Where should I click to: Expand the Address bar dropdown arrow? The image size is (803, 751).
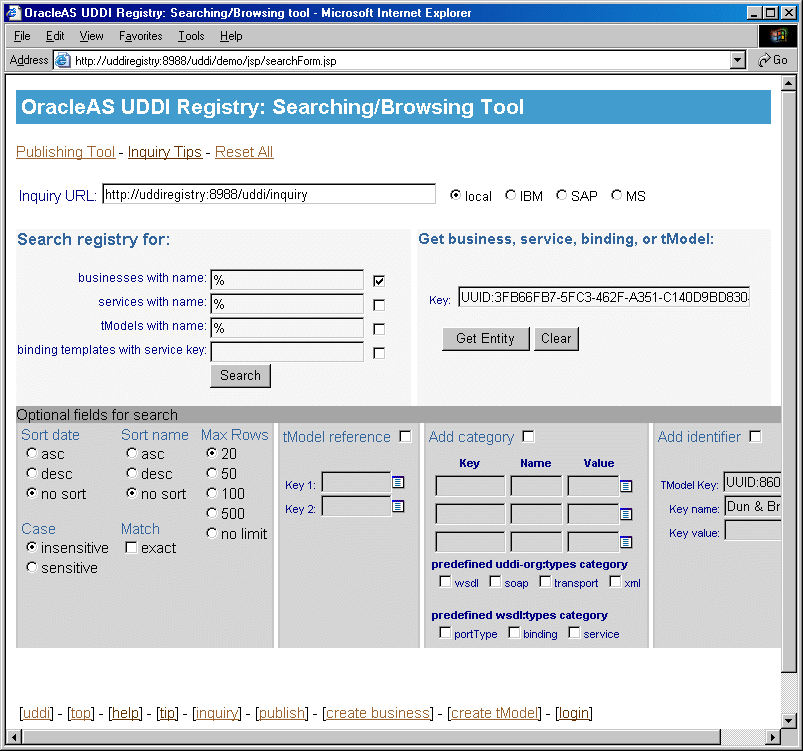click(737, 60)
